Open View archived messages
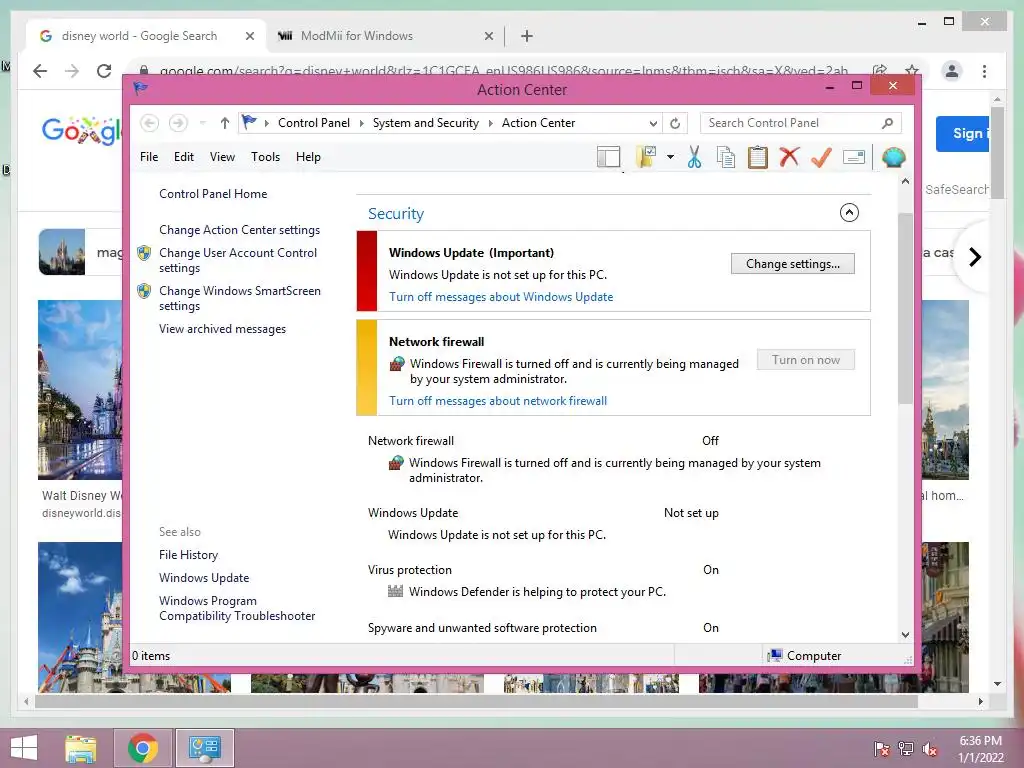 (x=222, y=329)
